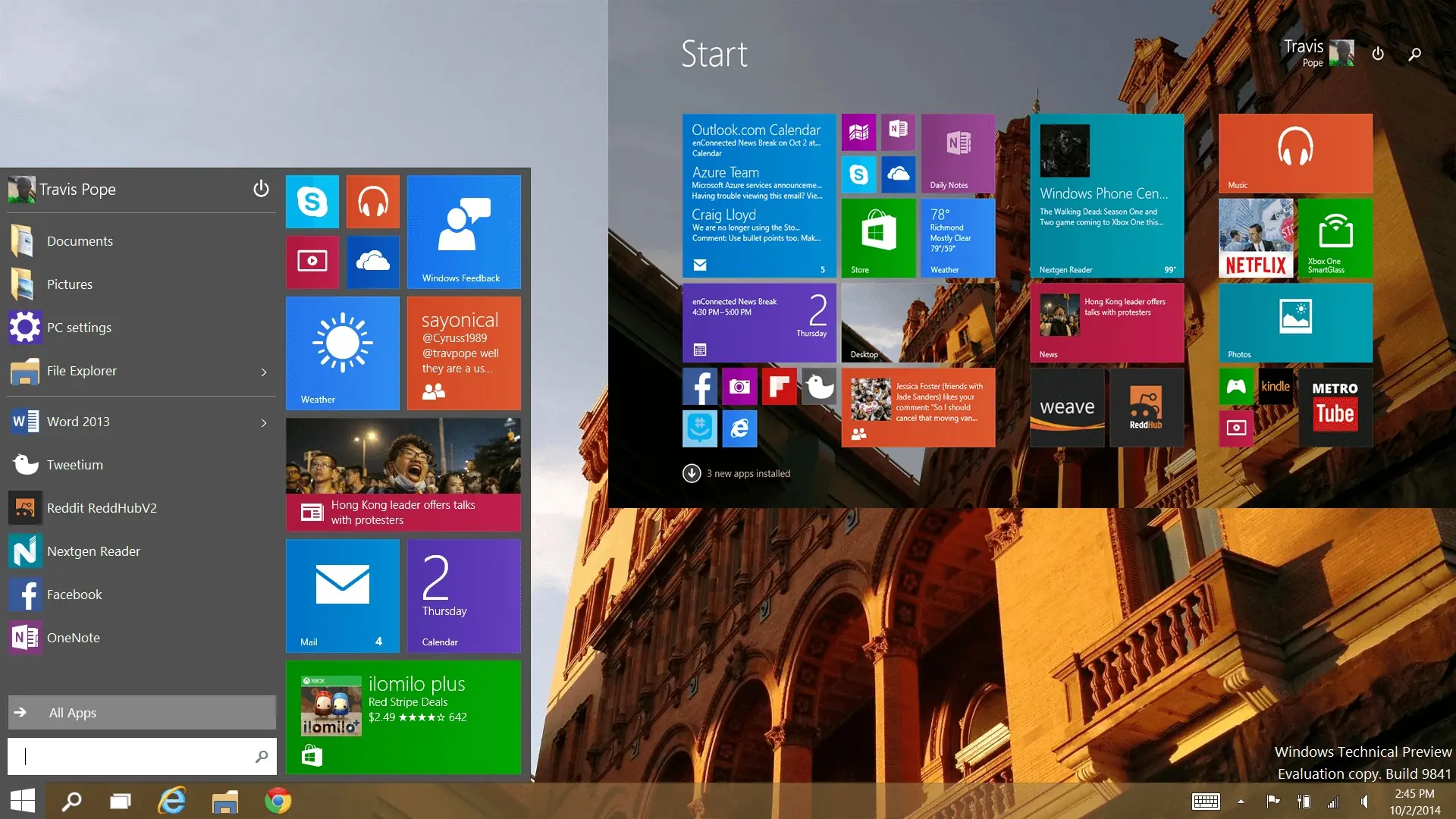View the 3 new apps installed notification

(x=736, y=472)
